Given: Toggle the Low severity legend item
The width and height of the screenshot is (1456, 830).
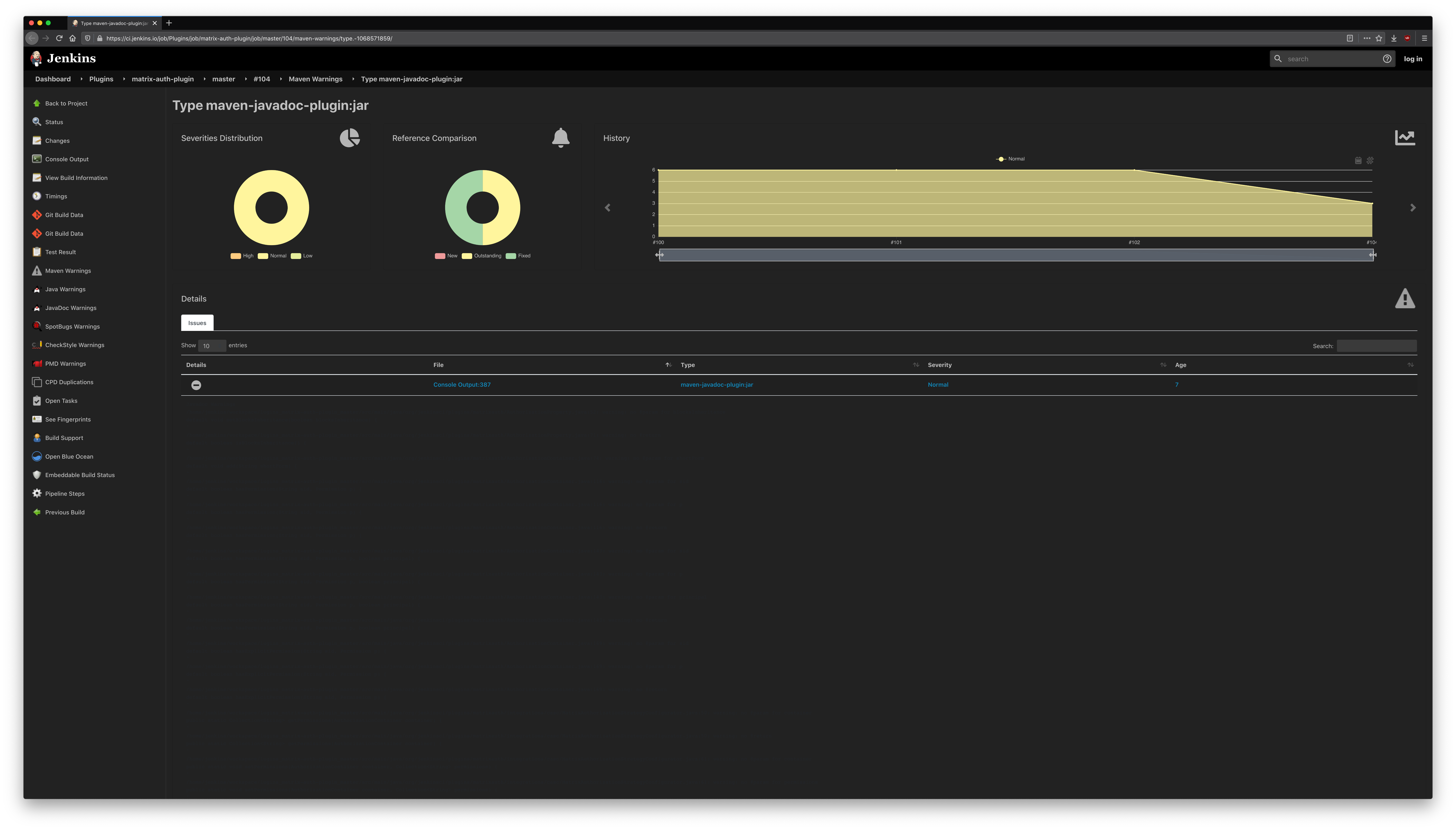Looking at the screenshot, I should click(302, 256).
